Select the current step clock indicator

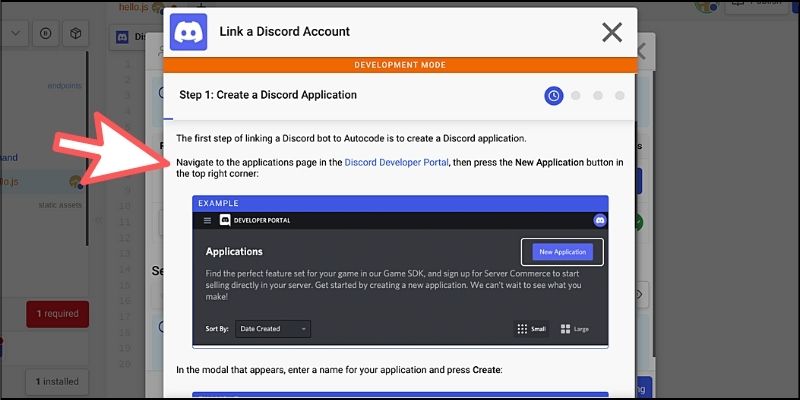[554, 95]
